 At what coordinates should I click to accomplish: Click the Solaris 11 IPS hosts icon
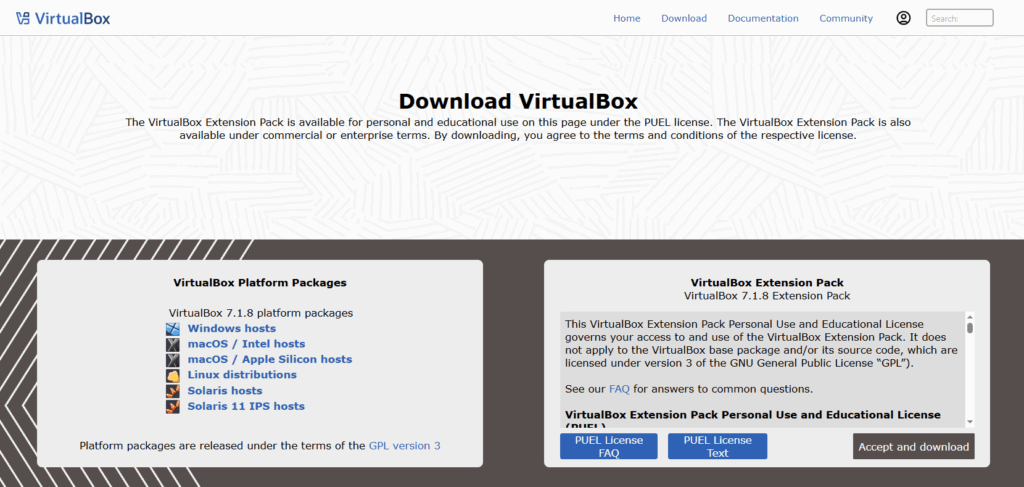click(172, 407)
